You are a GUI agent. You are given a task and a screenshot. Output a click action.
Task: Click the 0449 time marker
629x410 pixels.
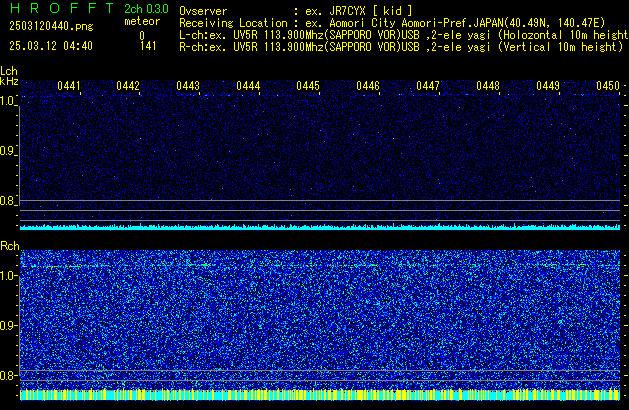coord(548,86)
